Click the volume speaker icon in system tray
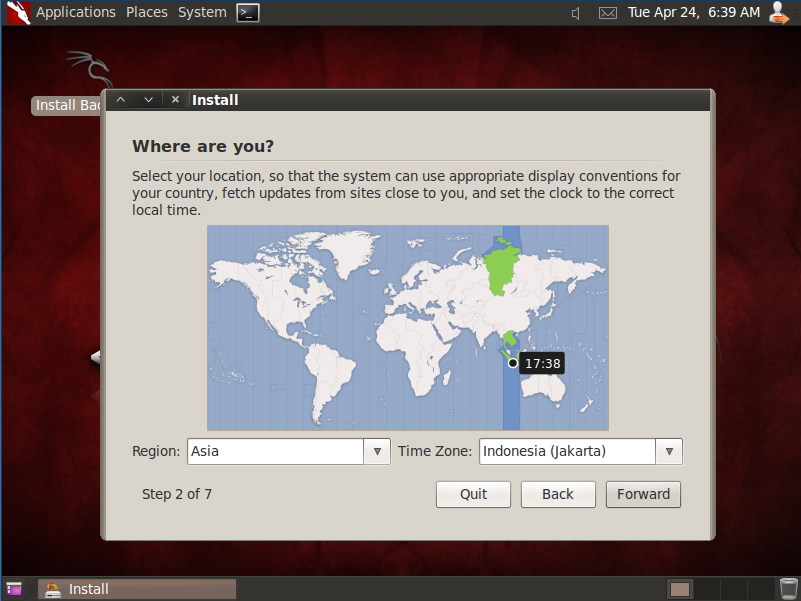801x601 pixels. pos(574,13)
